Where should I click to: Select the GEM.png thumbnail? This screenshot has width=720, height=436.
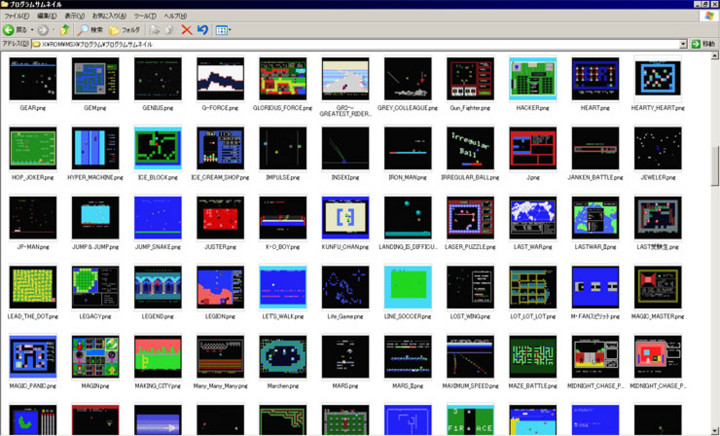(x=96, y=78)
